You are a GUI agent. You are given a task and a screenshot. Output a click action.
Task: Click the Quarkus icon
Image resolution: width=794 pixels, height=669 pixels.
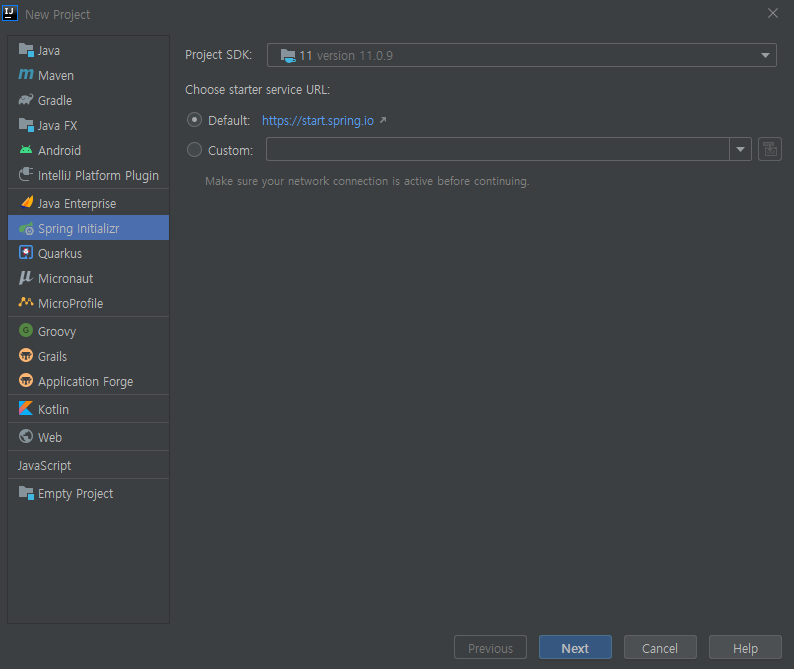[x=26, y=252]
